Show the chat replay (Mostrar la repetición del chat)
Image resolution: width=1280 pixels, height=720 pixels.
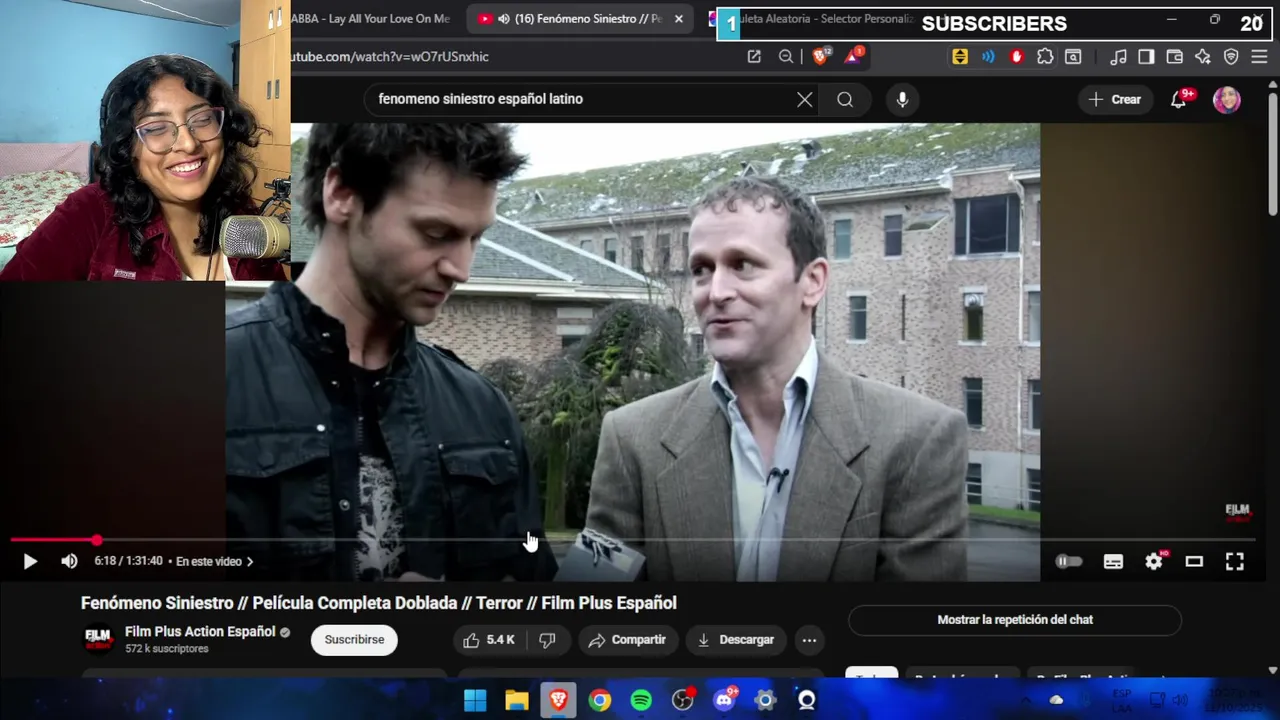(1015, 620)
